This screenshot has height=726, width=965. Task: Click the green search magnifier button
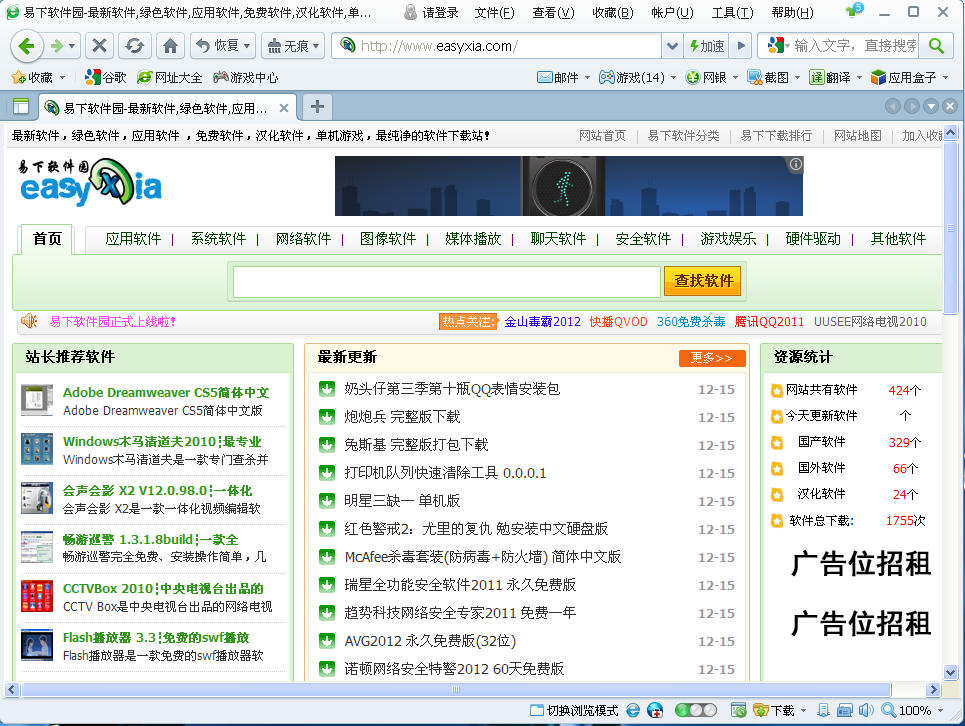[935, 46]
